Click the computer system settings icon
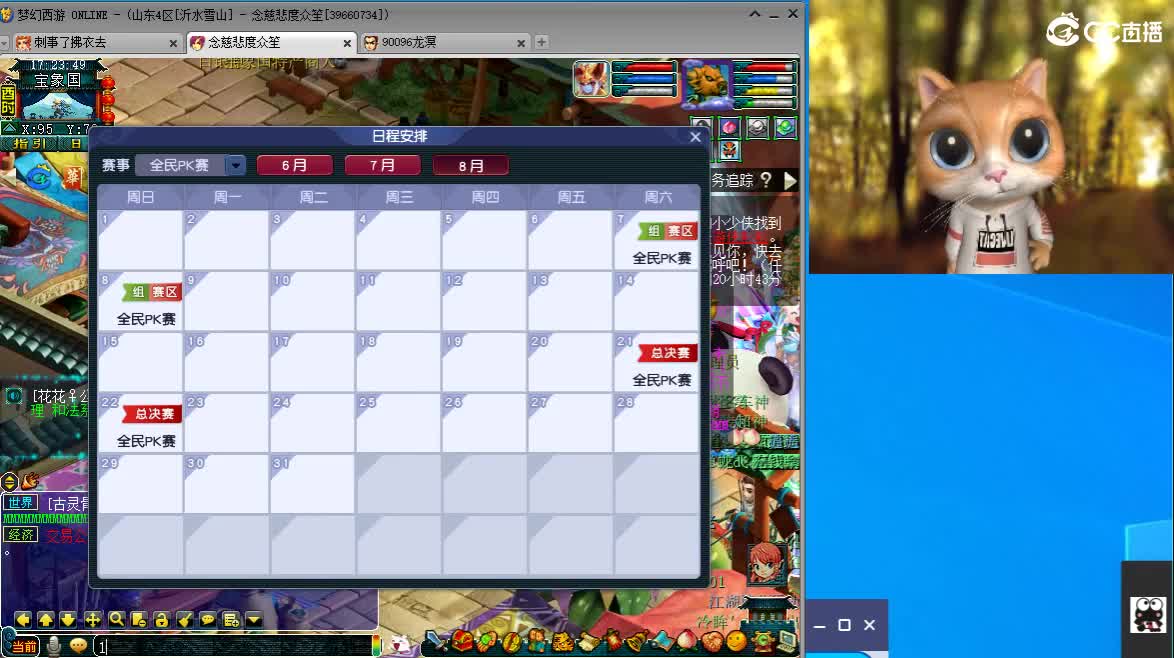 (x=787, y=641)
